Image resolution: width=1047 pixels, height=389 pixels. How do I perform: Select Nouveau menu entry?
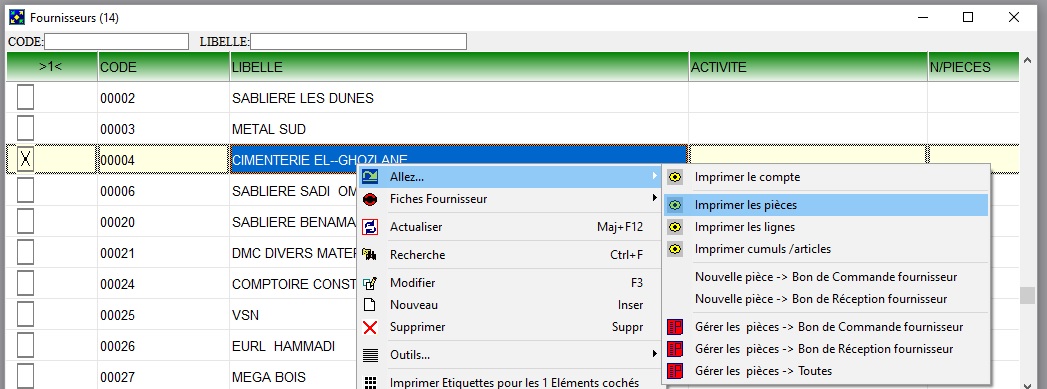(x=510, y=305)
